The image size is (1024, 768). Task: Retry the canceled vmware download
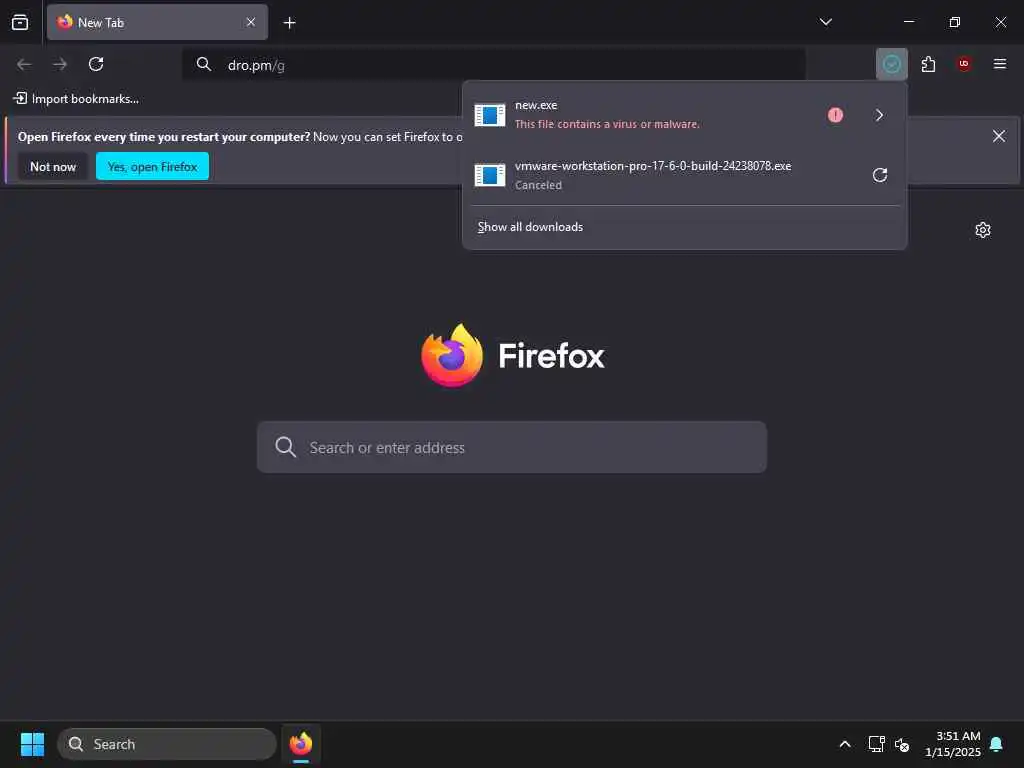click(x=880, y=175)
